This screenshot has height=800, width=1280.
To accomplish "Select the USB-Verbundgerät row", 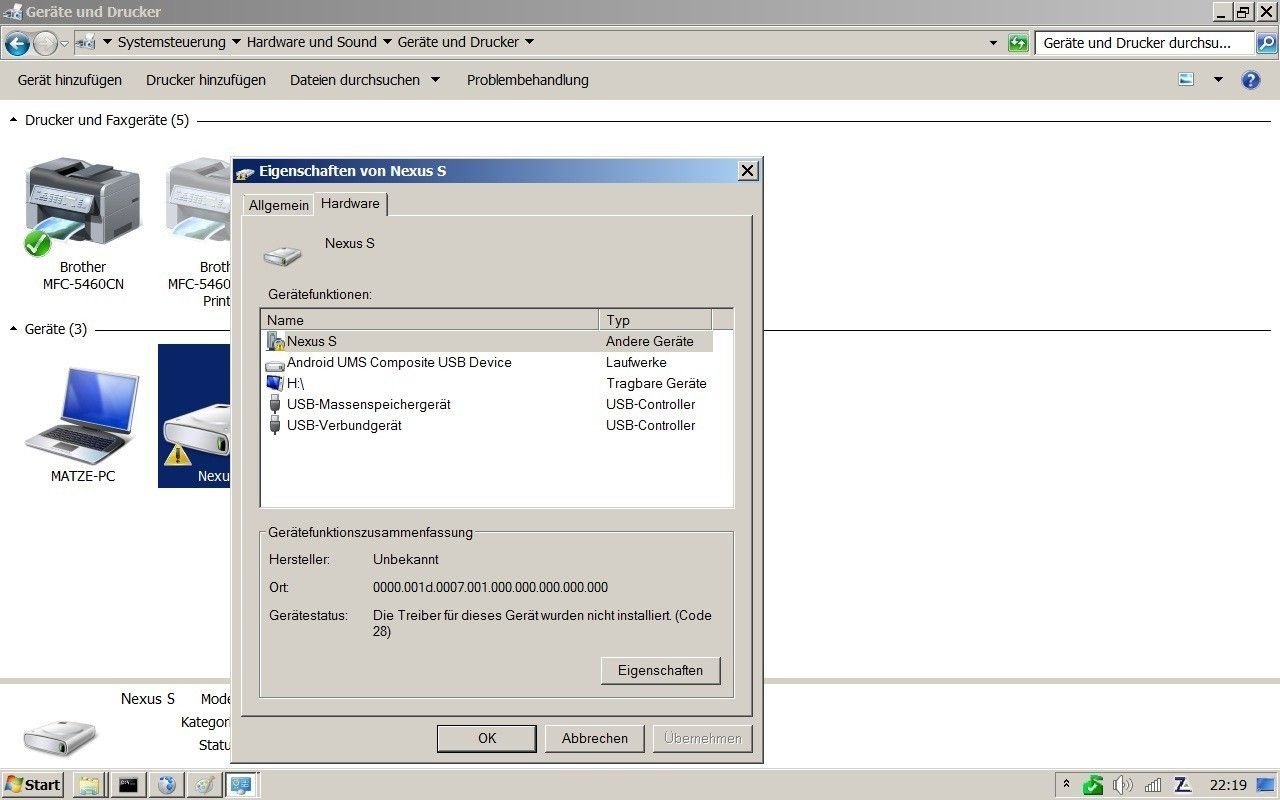I will [x=487, y=425].
